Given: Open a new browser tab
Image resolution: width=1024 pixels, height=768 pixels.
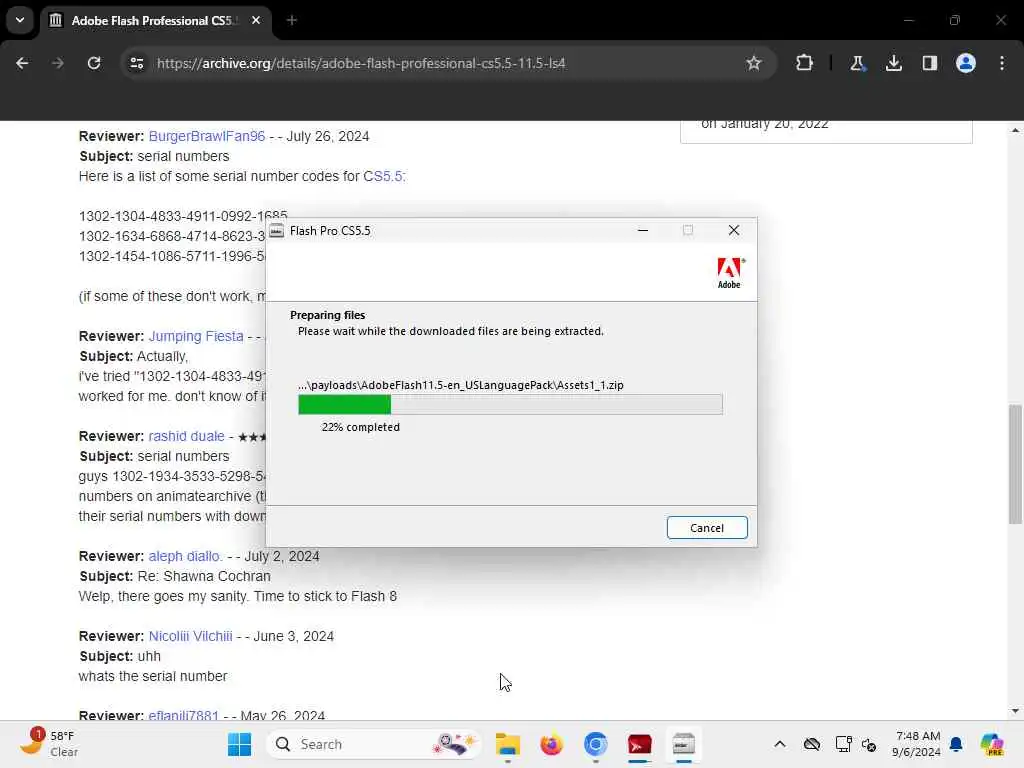Looking at the screenshot, I should 292,21.
